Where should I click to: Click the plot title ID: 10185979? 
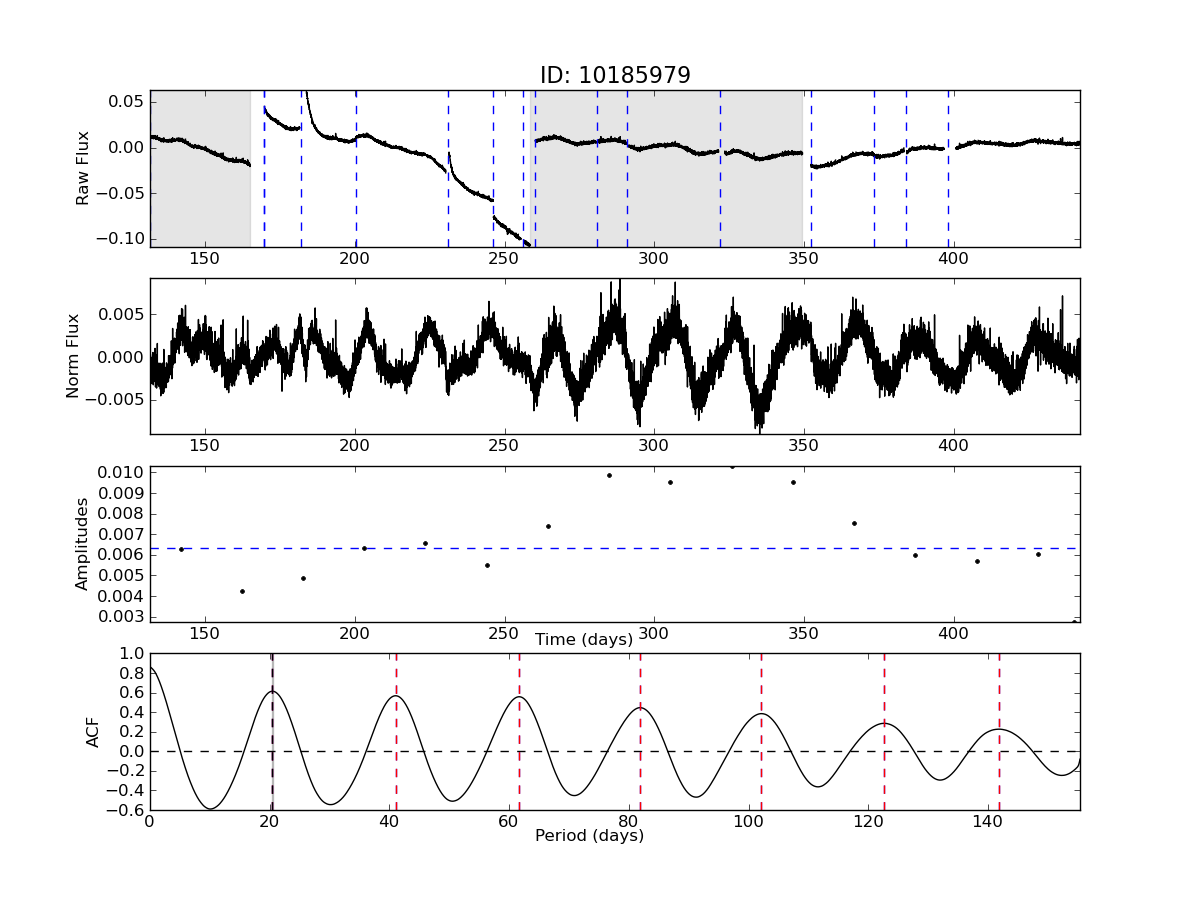(615, 76)
